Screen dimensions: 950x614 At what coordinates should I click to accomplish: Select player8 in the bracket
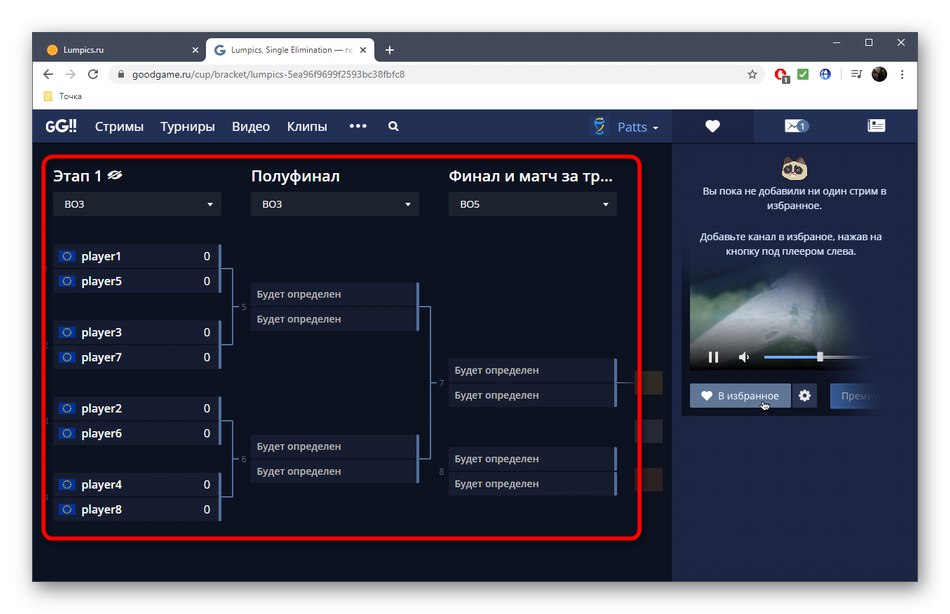(x=136, y=509)
